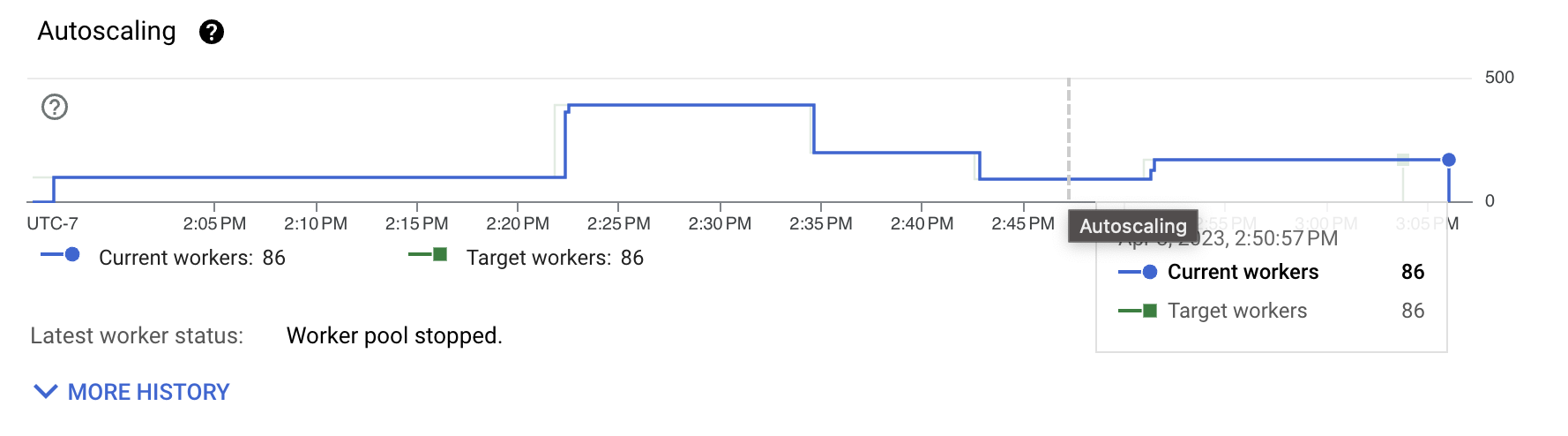Click the UTC-7 timezone label
Screen dimensions: 1568x436
coord(52,224)
